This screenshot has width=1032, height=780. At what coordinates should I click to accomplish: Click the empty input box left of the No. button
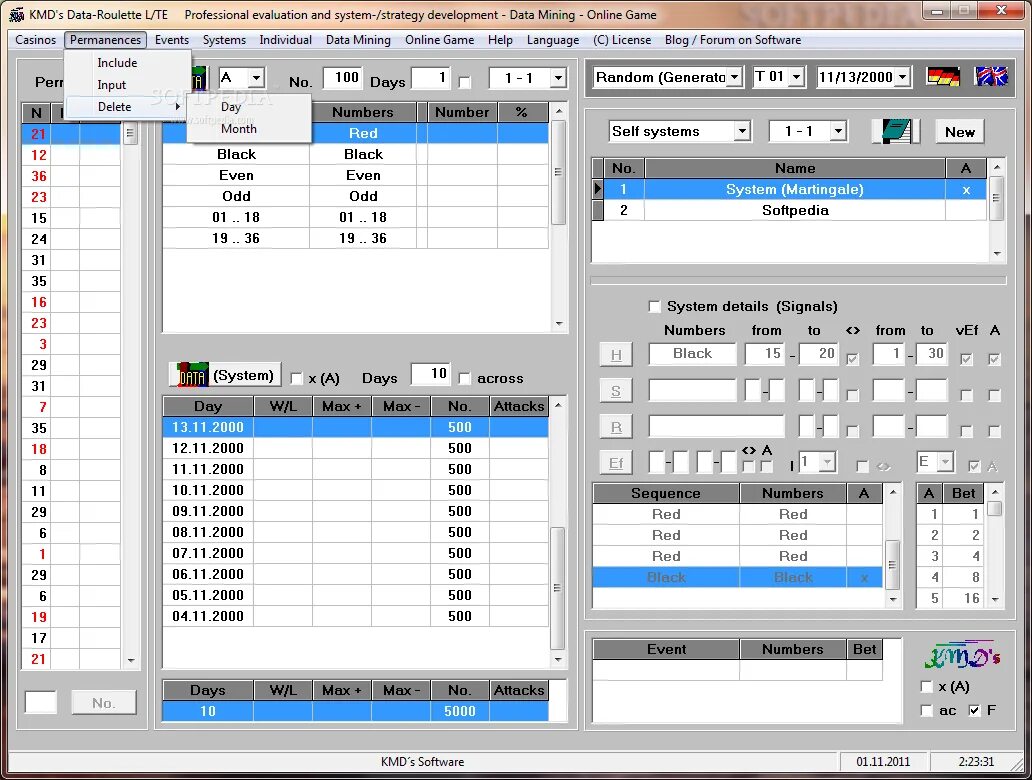tap(41, 702)
